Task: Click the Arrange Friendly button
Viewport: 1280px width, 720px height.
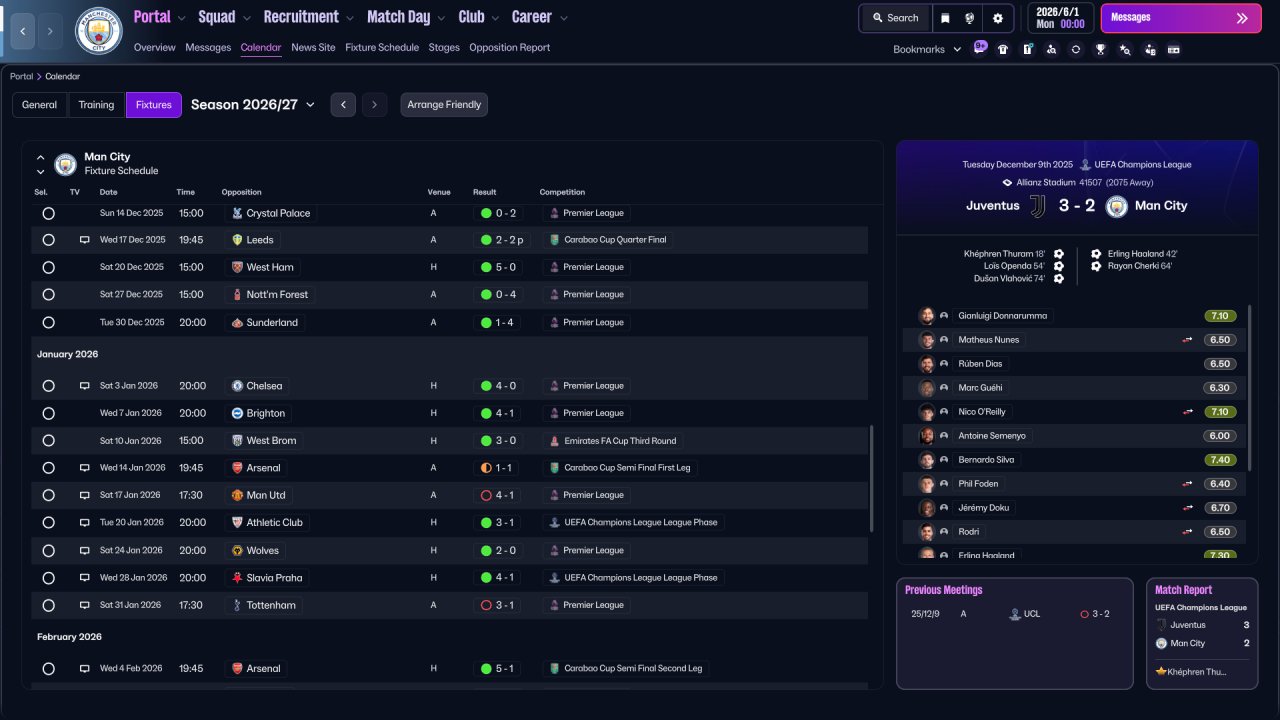Action: pos(444,105)
